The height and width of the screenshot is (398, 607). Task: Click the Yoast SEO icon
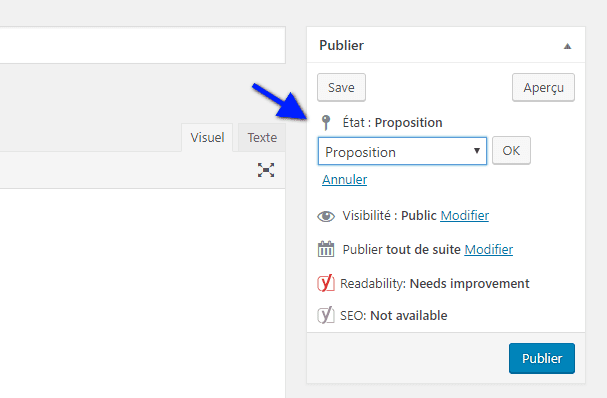click(x=326, y=315)
